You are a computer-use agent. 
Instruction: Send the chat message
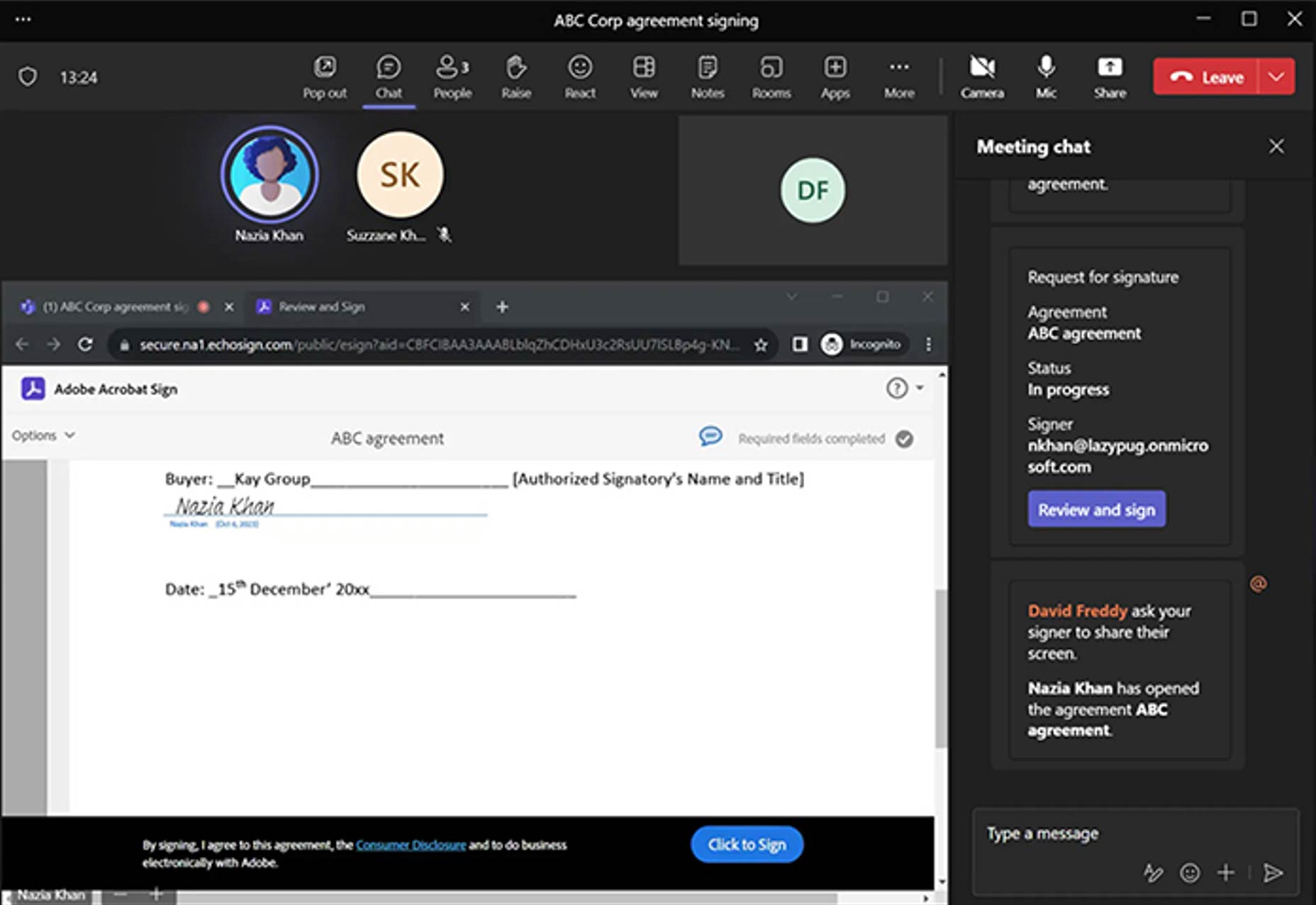tap(1273, 873)
